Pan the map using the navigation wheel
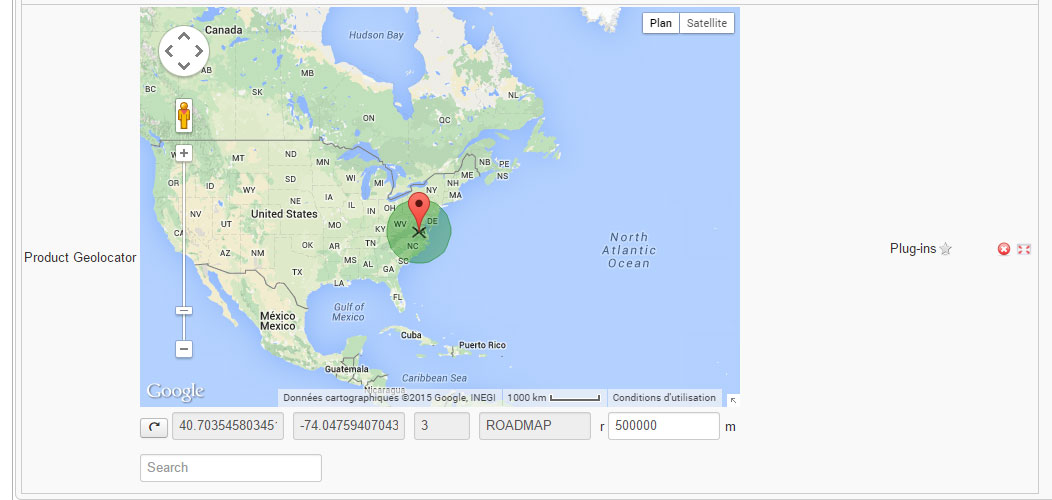Image resolution: width=1052 pixels, height=500 pixels. (184, 50)
